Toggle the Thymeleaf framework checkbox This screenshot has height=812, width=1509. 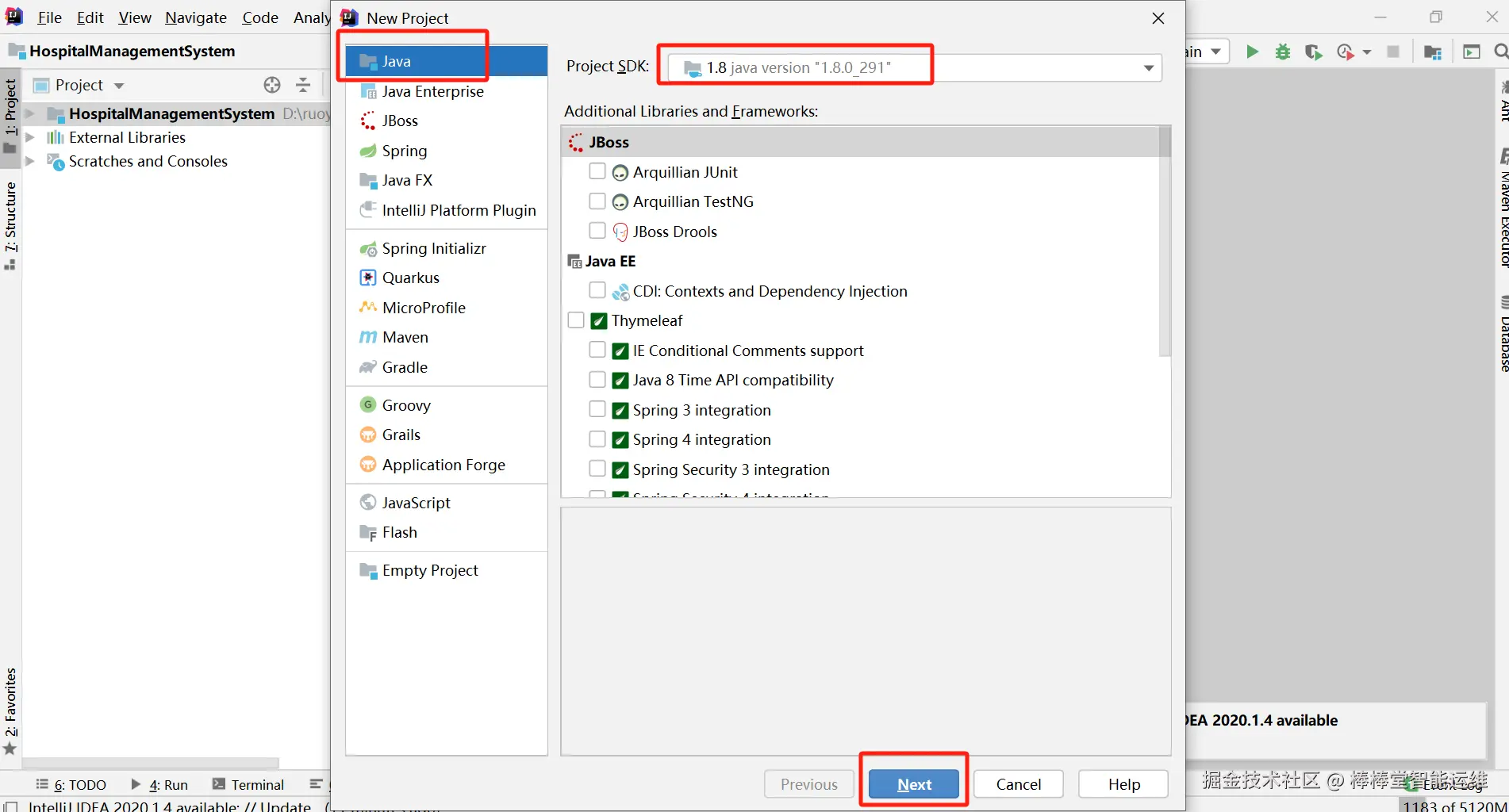(576, 320)
